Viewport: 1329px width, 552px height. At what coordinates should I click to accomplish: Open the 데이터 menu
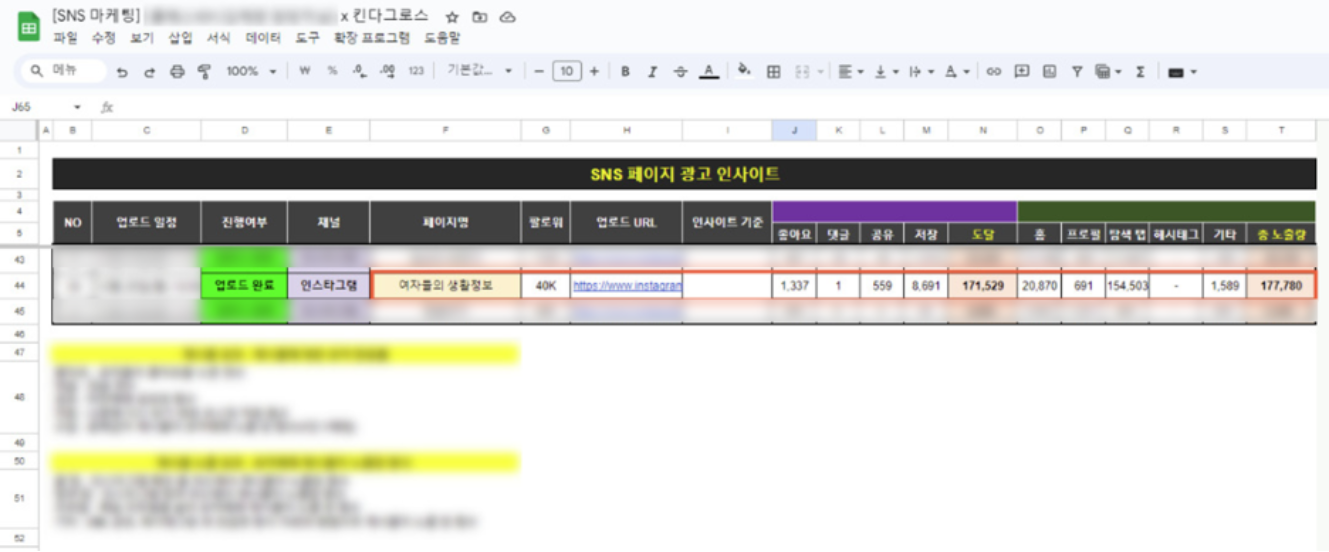pos(264,38)
